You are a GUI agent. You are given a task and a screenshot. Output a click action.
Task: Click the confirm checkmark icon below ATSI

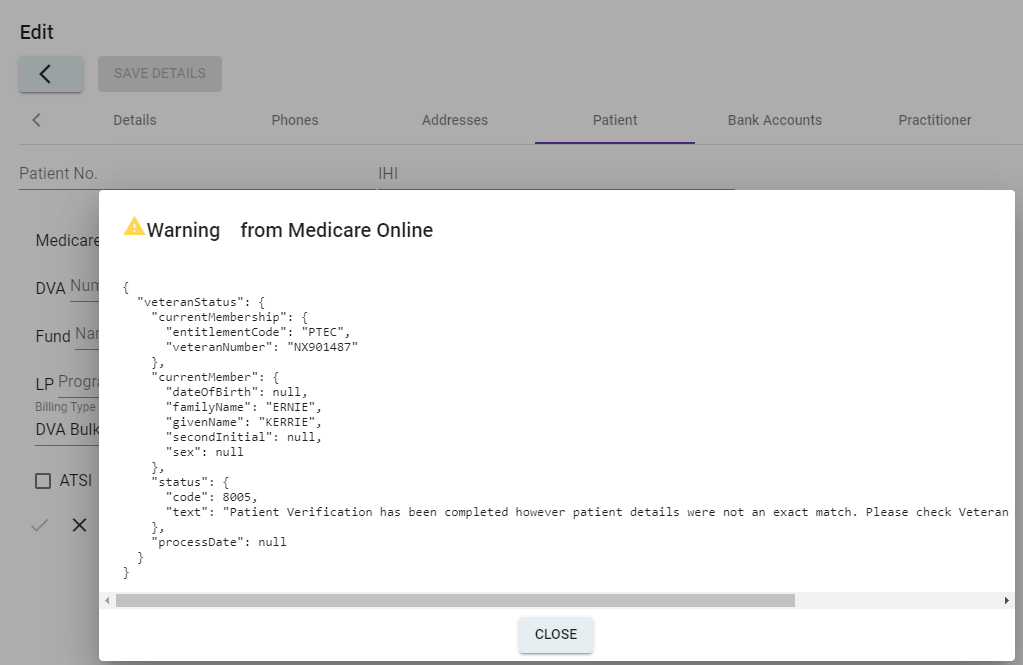pyautogui.click(x=40, y=525)
